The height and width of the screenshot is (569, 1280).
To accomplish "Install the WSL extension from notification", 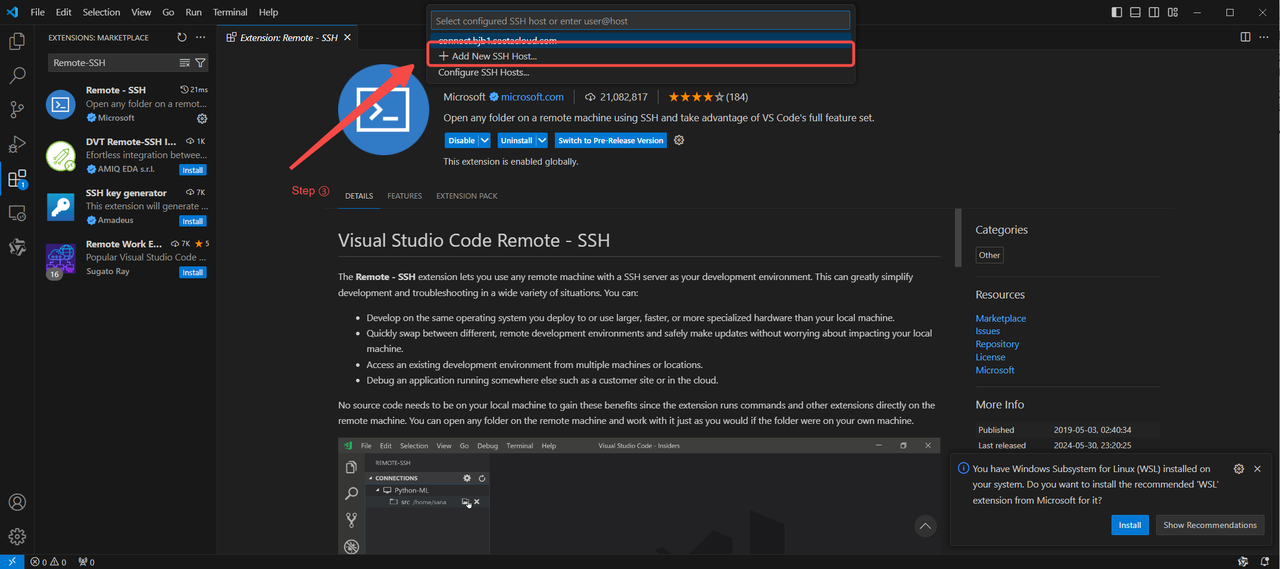I will pos(1129,525).
